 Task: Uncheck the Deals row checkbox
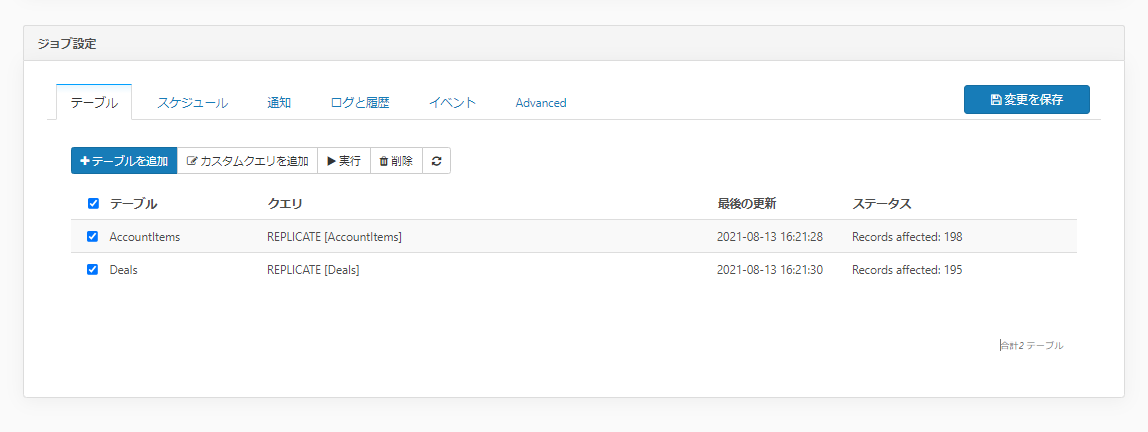pyautogui.click(x=92, y=269)
